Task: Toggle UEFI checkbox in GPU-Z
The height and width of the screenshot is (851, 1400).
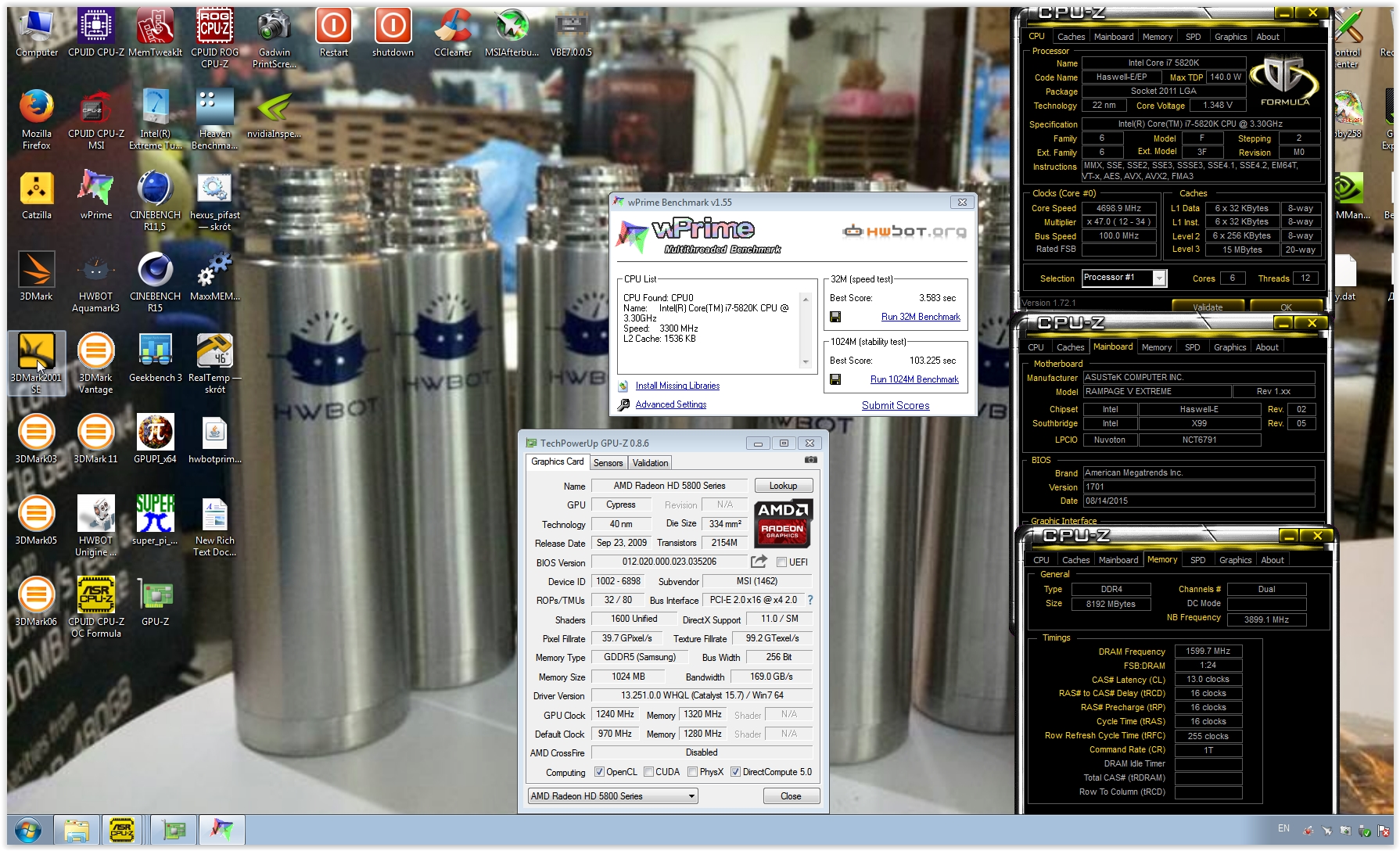Action: tap(781, 562)
